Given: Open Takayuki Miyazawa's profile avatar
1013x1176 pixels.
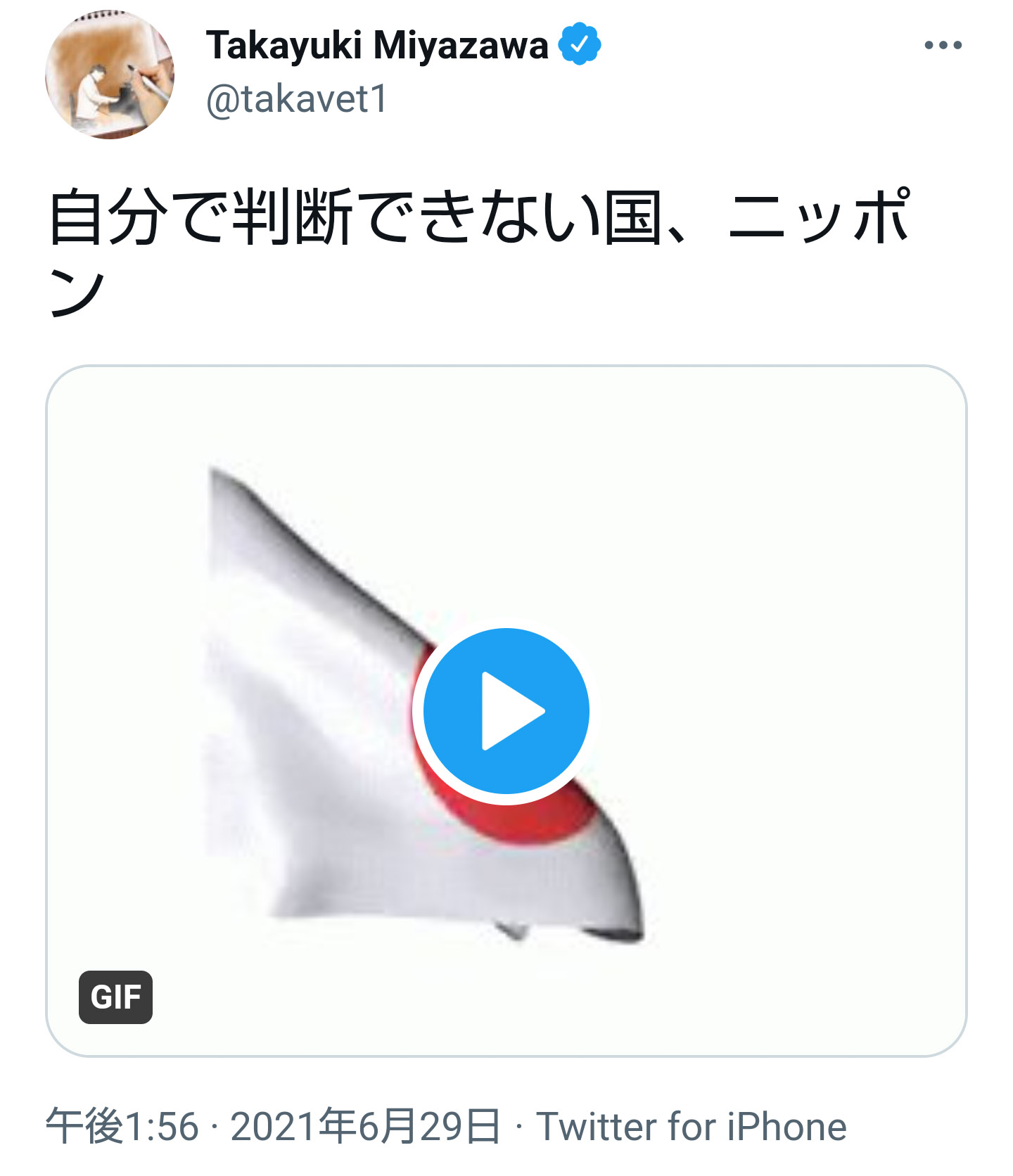Looking at the screenshot, I should coord(110,75).
